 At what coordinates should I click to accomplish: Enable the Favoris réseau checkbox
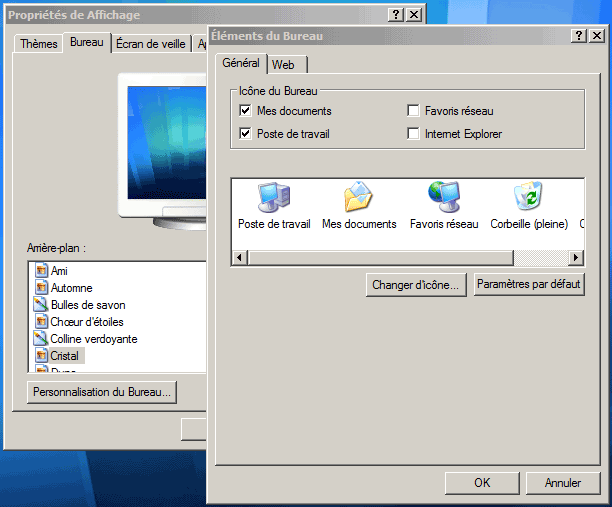coord(413,110)
